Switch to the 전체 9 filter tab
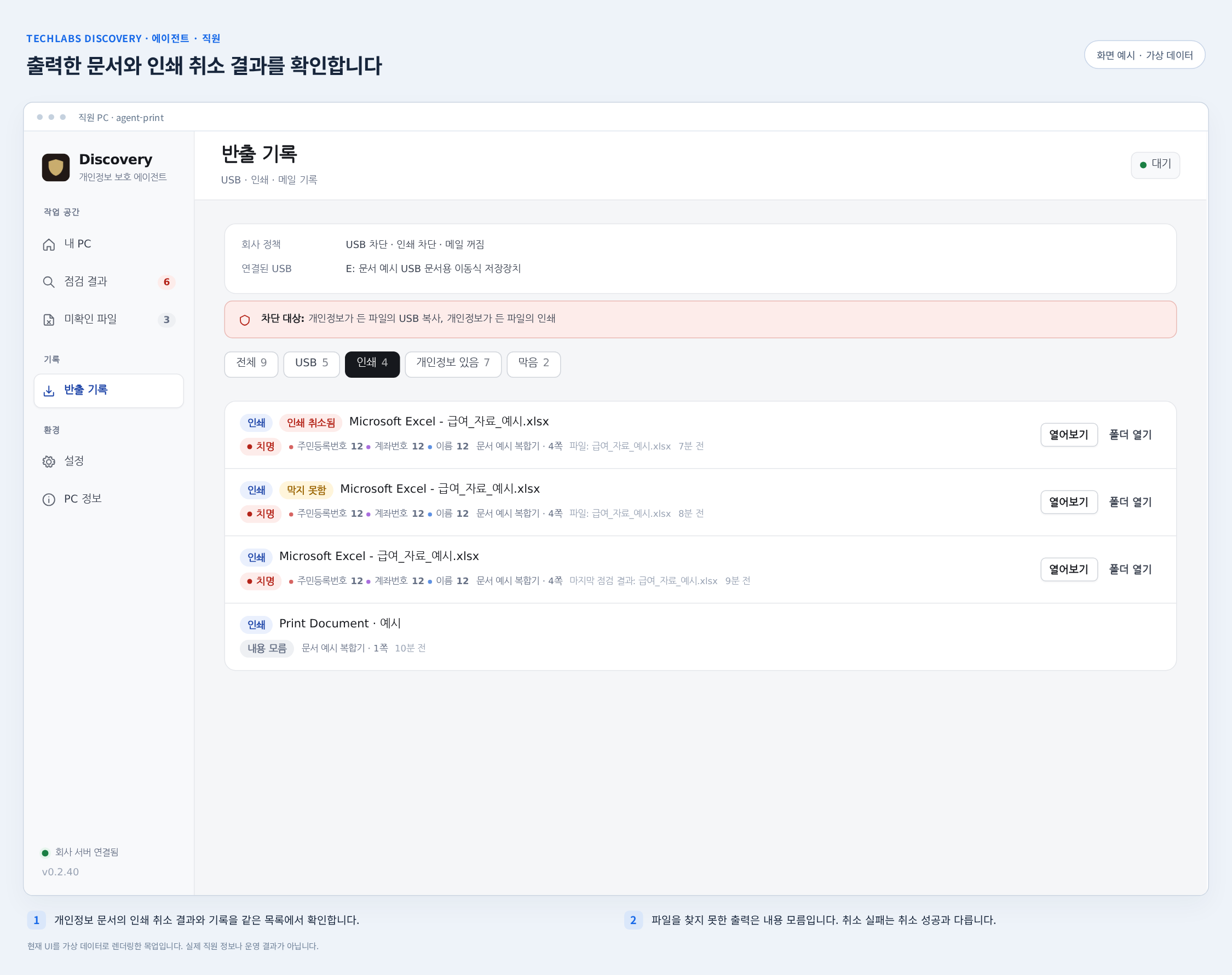This screenshot has height=975, width=1232. tap(251, 364)
